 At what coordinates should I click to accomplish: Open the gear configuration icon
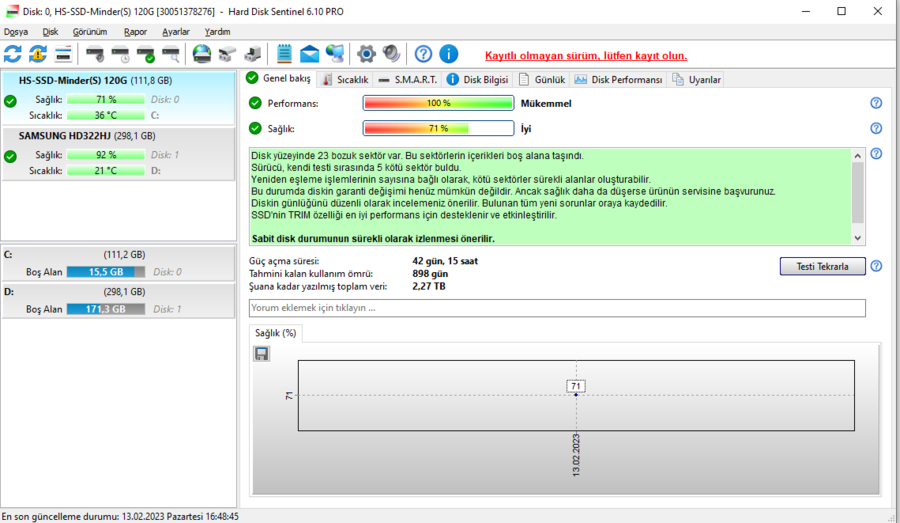click(x=366, y=54)
